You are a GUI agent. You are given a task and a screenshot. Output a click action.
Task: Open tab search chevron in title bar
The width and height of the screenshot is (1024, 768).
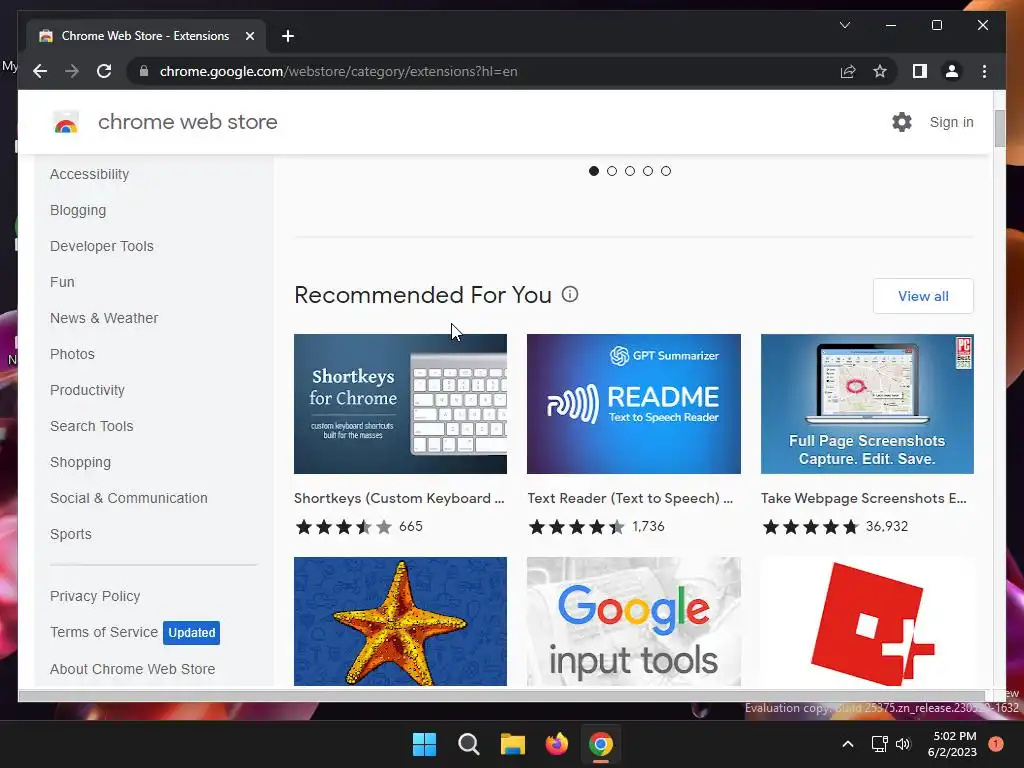(x=844, y=25)
